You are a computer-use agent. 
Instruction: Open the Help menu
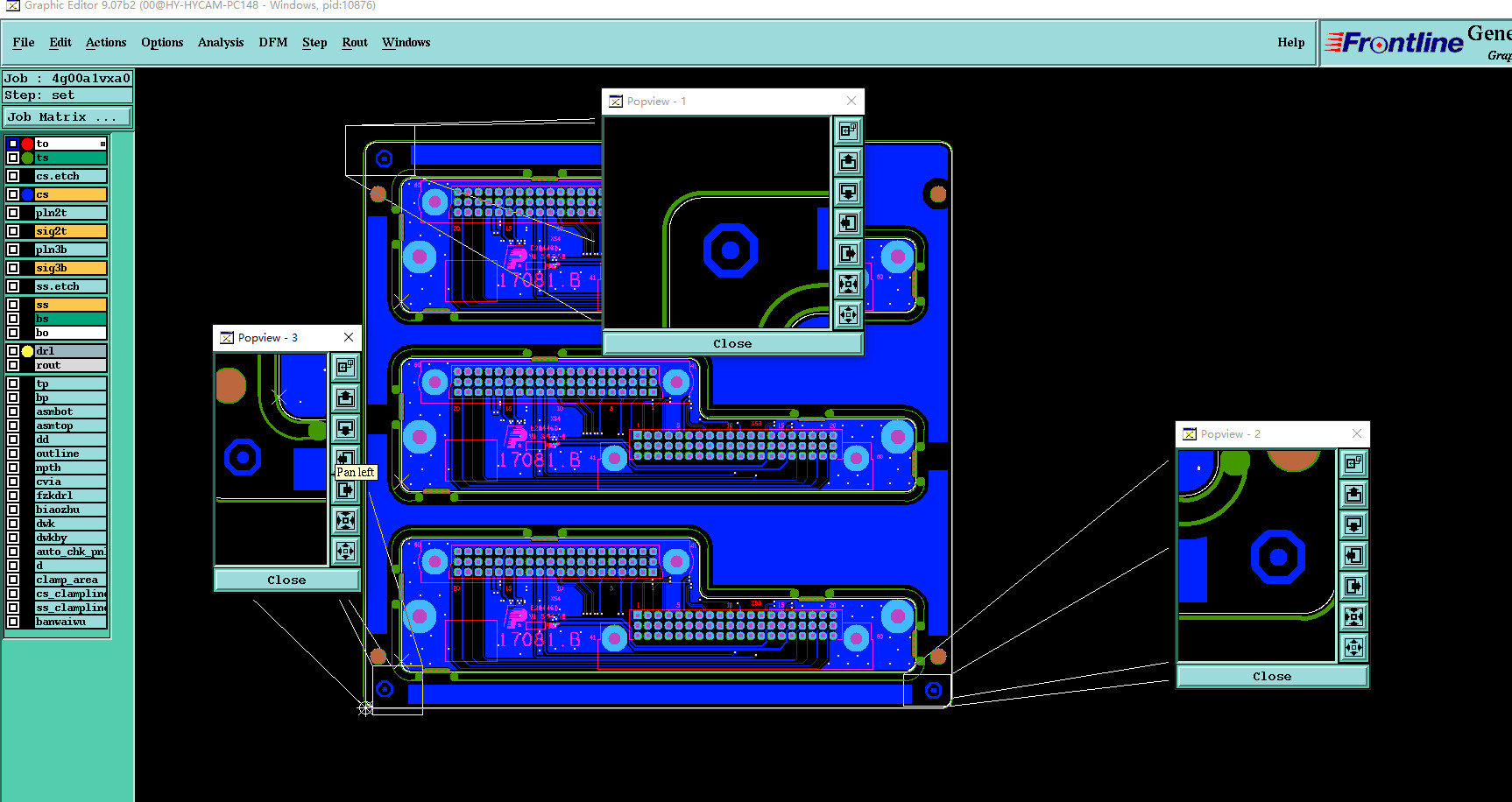coord(1290,42)
